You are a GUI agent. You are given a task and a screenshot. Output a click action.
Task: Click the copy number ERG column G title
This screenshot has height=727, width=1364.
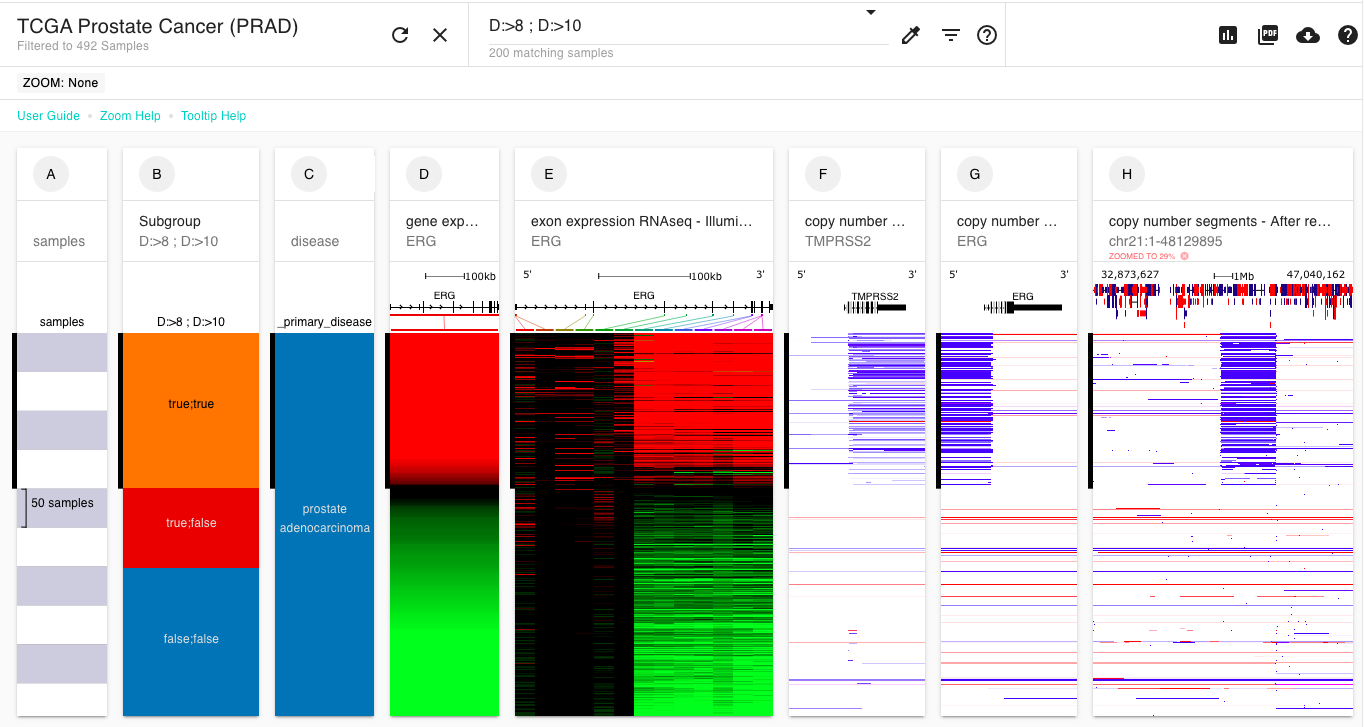1006,221
